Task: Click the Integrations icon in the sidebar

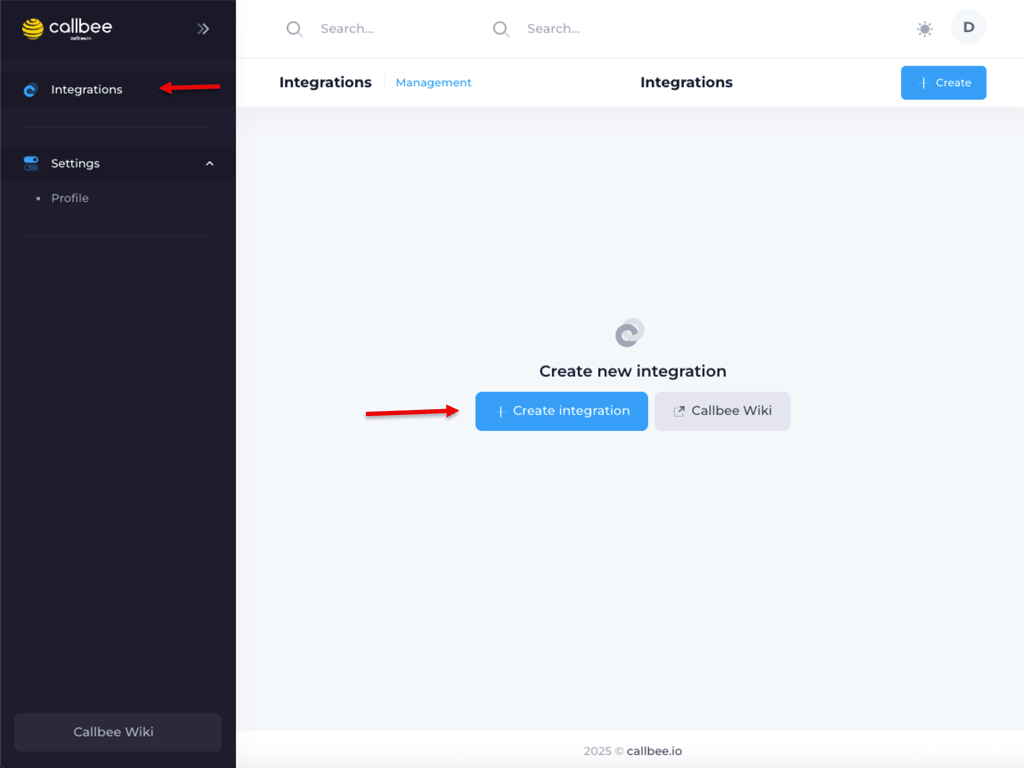Action: pyautogui.click(x=30, y=90)
